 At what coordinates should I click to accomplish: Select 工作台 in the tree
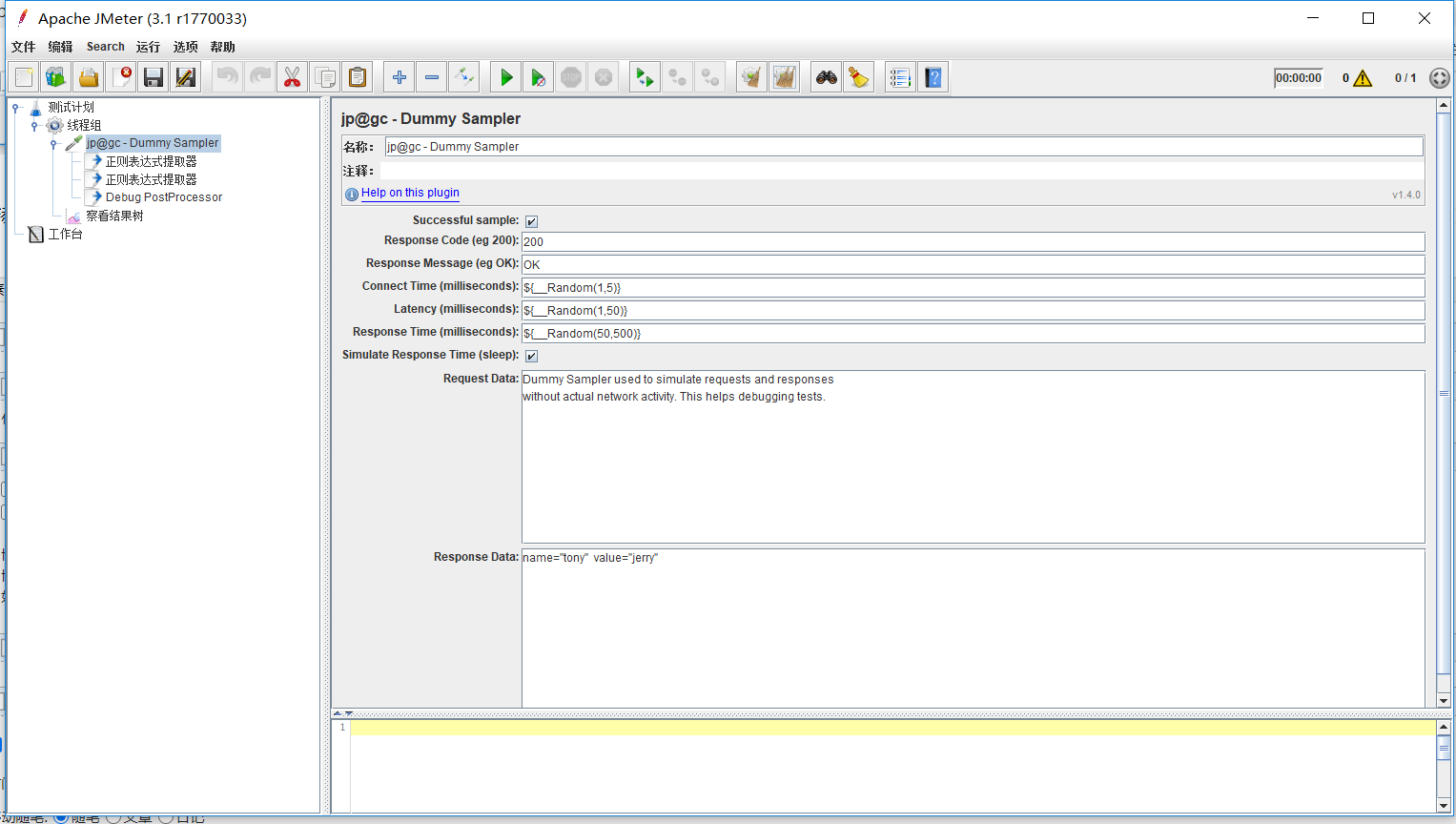click(65, 234)
